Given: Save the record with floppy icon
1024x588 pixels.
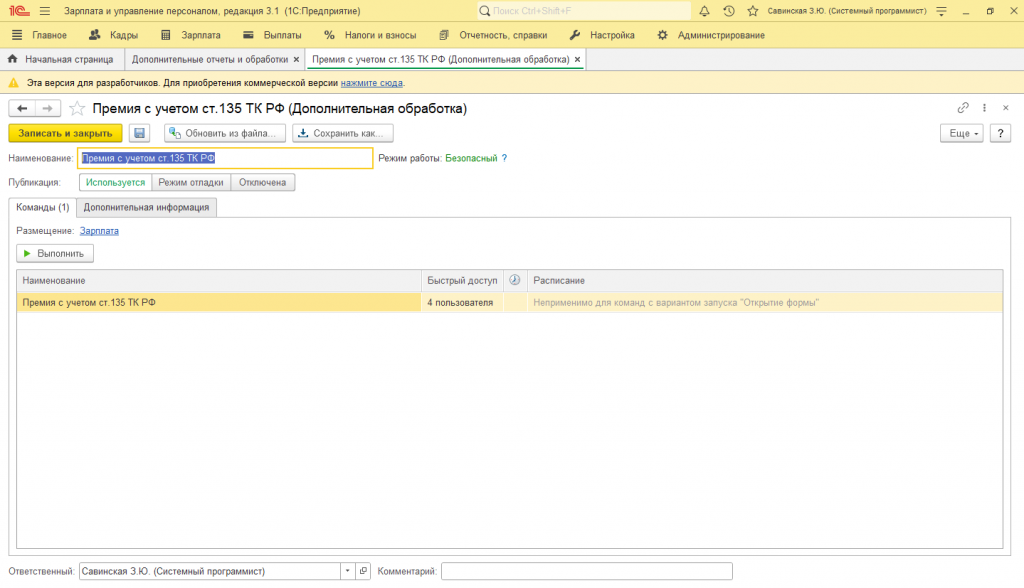Looking at the screenshot, I should coord(139,133).
